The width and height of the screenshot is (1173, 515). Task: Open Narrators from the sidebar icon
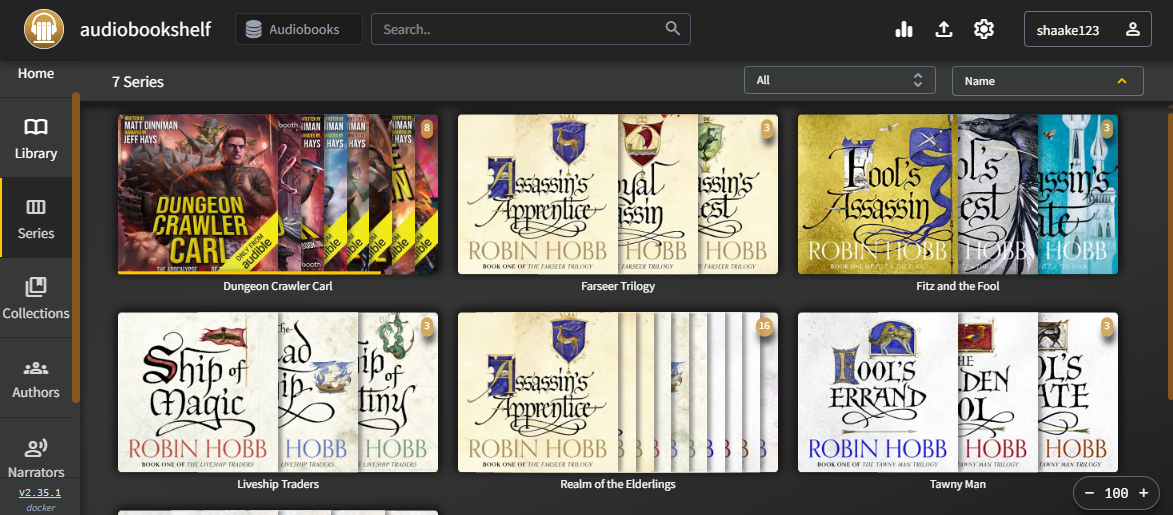[x=36, y=448]
